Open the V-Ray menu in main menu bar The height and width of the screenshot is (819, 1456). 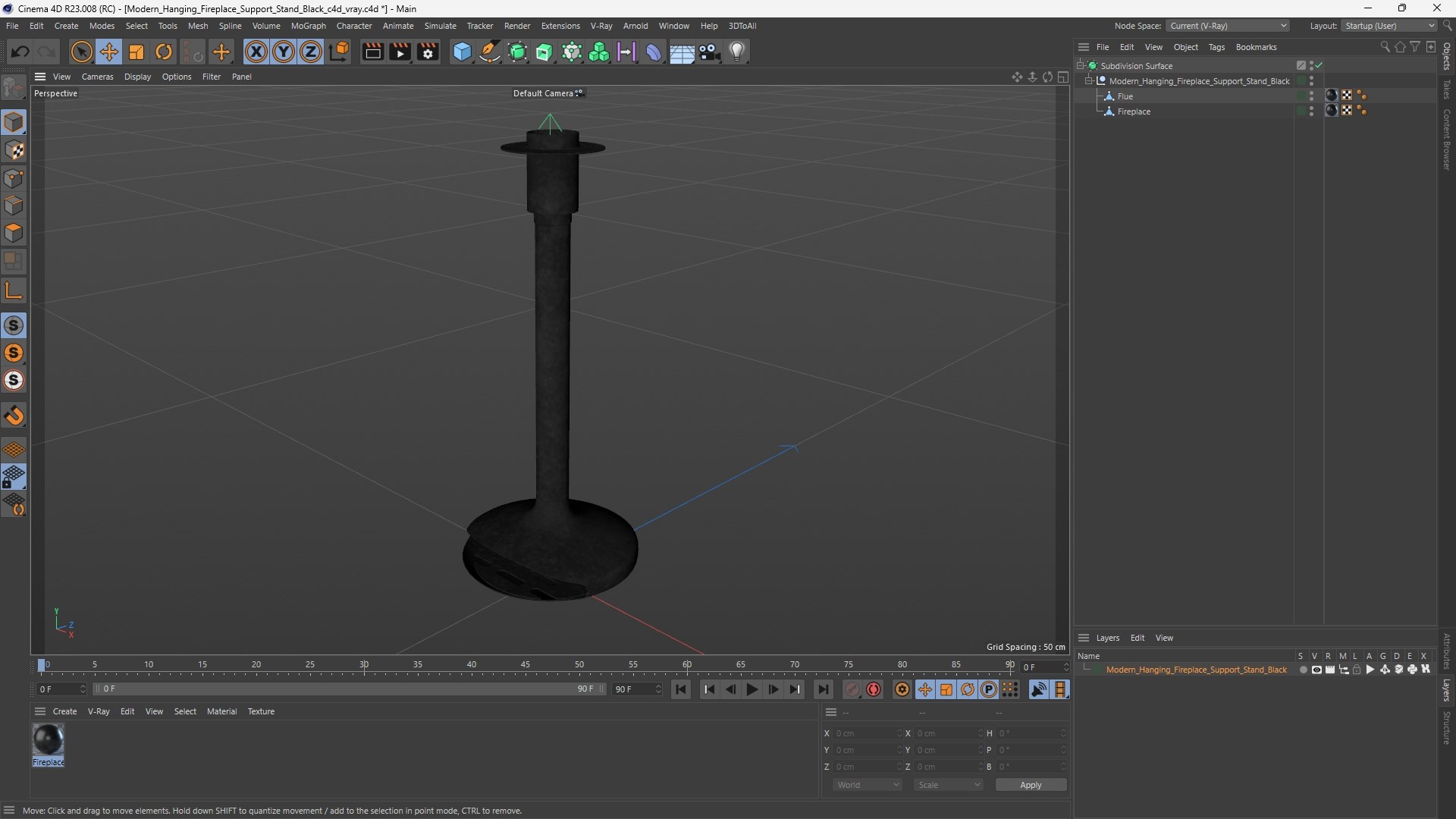pos(601,26)
